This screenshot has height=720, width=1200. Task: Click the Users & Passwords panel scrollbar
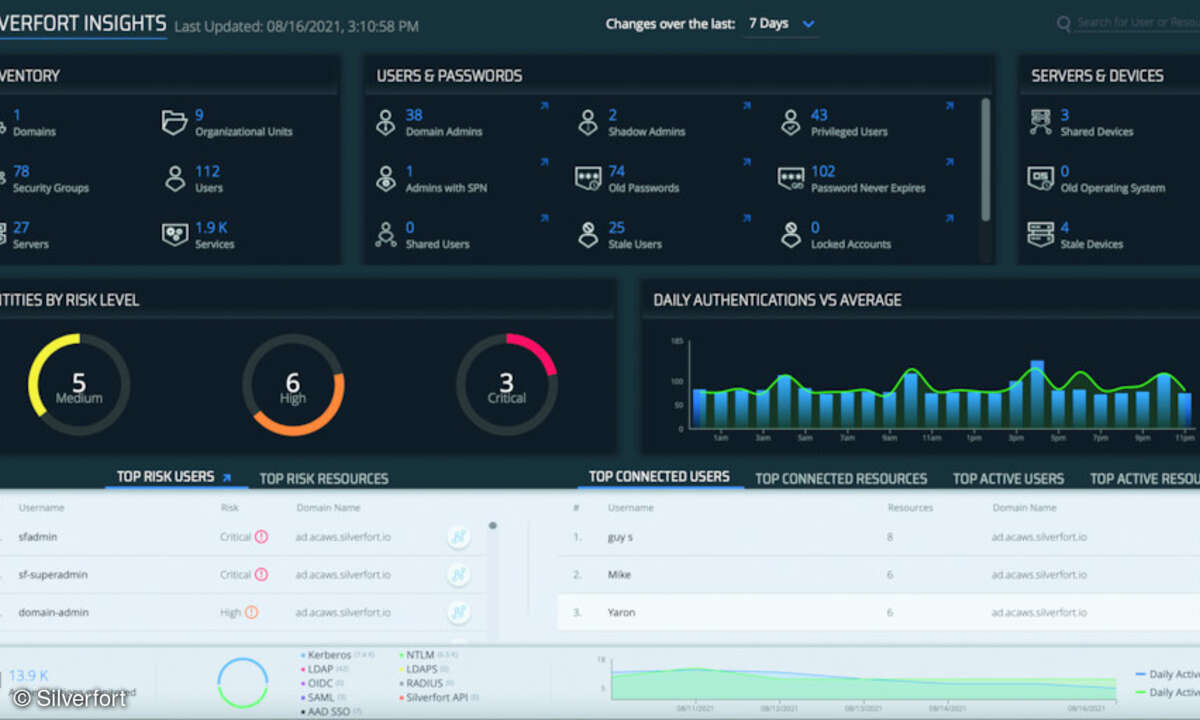click(986, 160)
